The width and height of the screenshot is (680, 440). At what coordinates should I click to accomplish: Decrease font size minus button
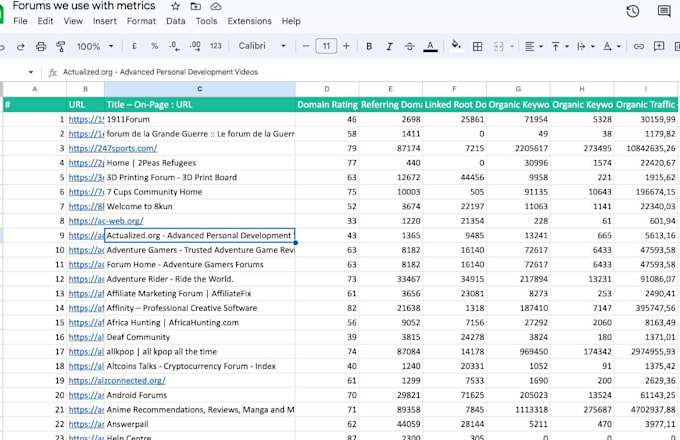306,46
